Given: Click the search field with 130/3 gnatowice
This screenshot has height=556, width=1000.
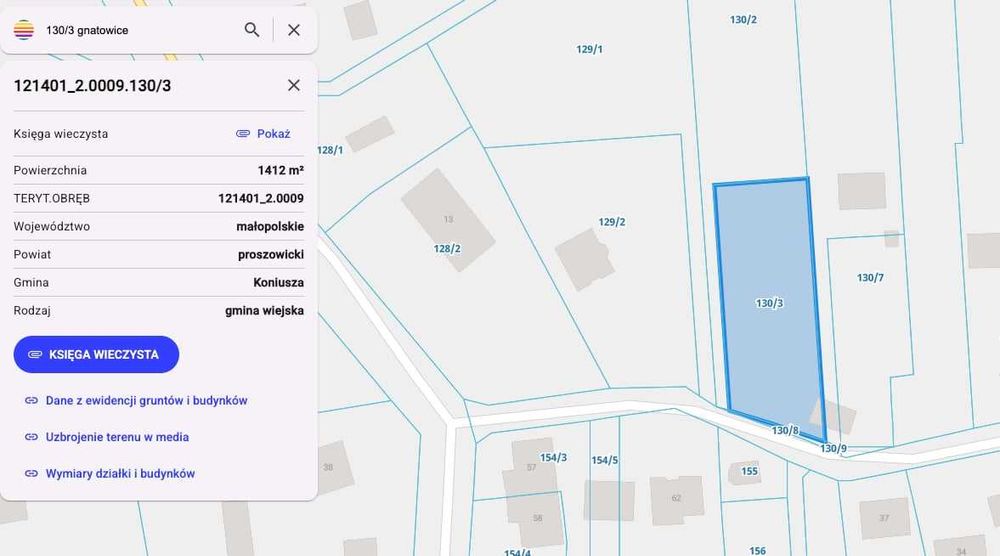Looking at the screenshot, I should click(x=140, y=30).
